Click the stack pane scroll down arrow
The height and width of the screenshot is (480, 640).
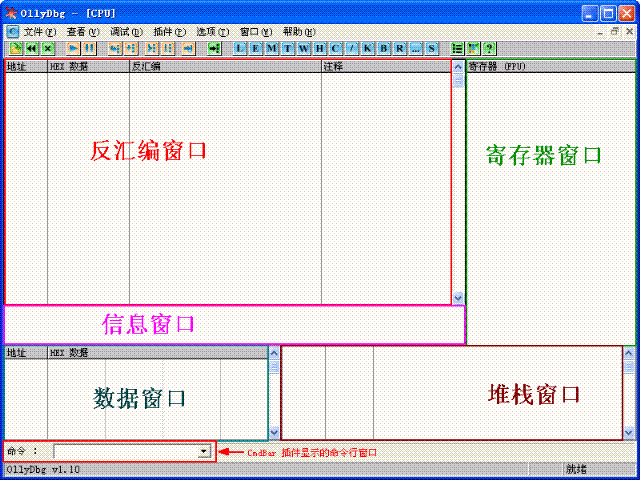click(x=629, y=432)
